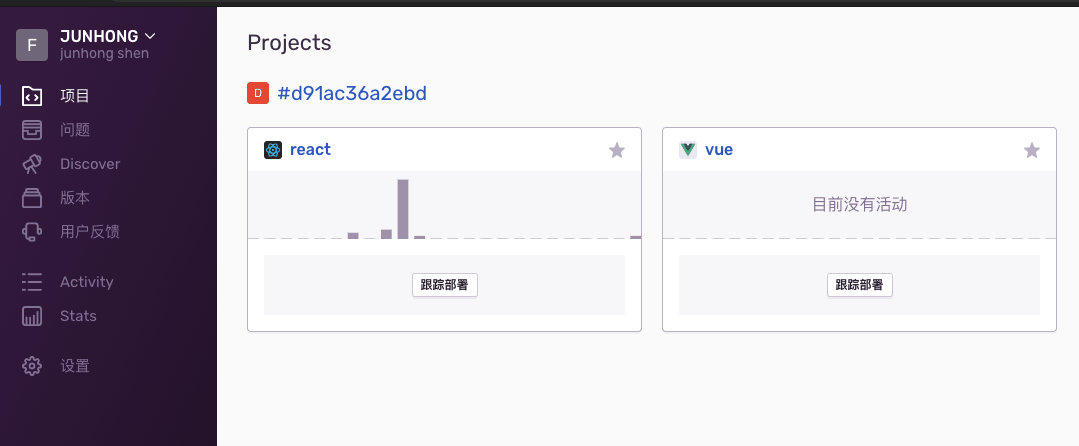Click the 设置 gear icon
Image resolution: width=1079 pixels, height=446 pixels.
[x=32, y=366]
